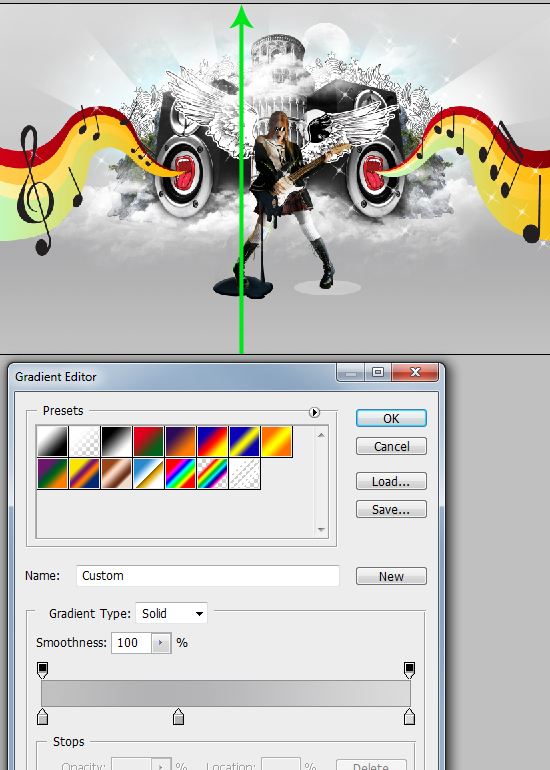Screen dimensions: 550x770
Task: Select the left color stop
Action: click(43, 716)
